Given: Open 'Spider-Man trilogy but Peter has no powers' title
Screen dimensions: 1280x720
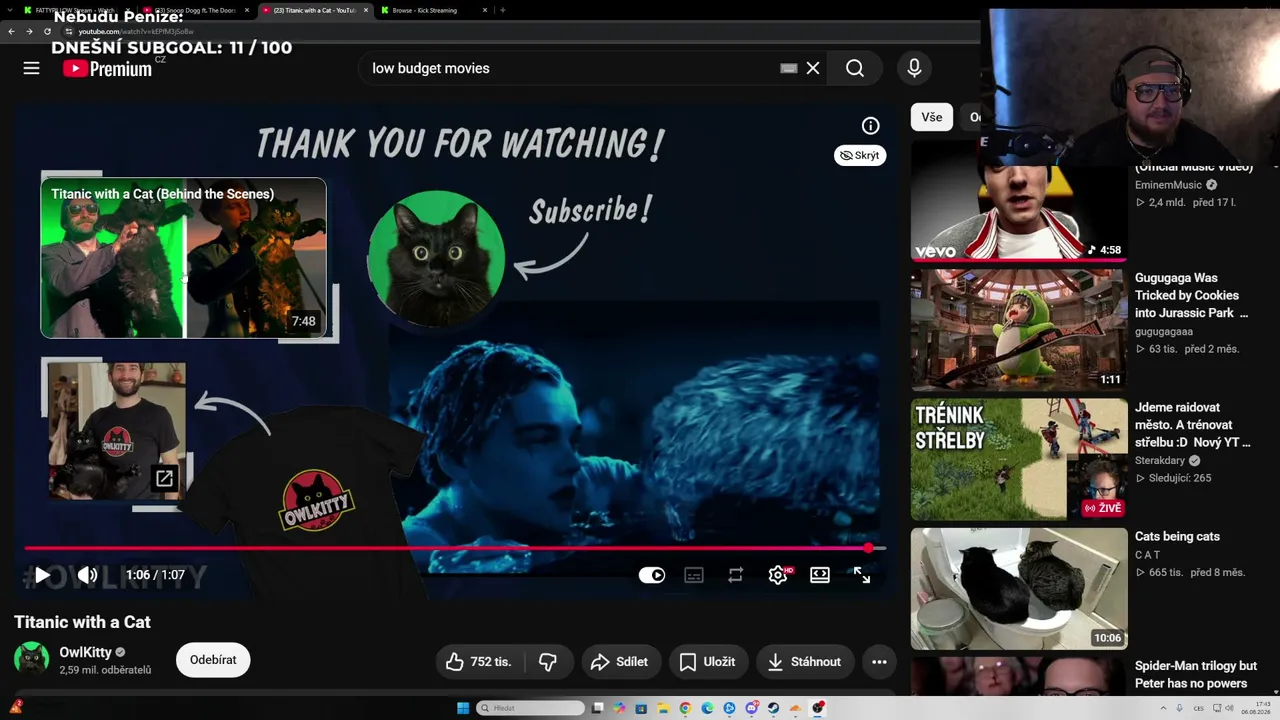Looking at the screenshot, I should [1196, 675].
